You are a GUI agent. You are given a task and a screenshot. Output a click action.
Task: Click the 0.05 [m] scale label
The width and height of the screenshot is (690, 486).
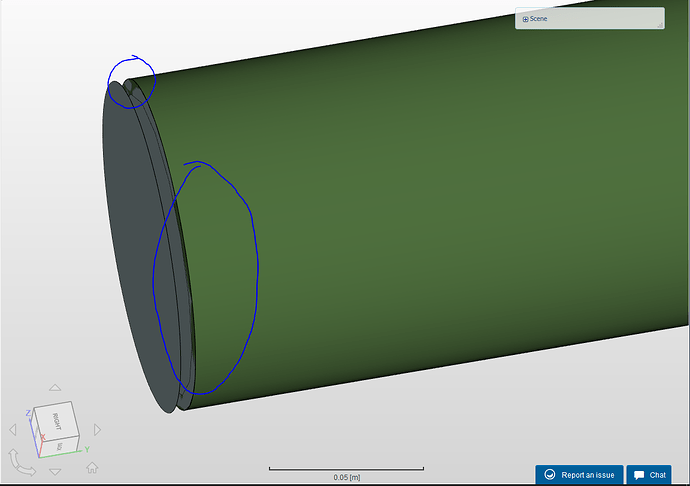click(347, 477)
